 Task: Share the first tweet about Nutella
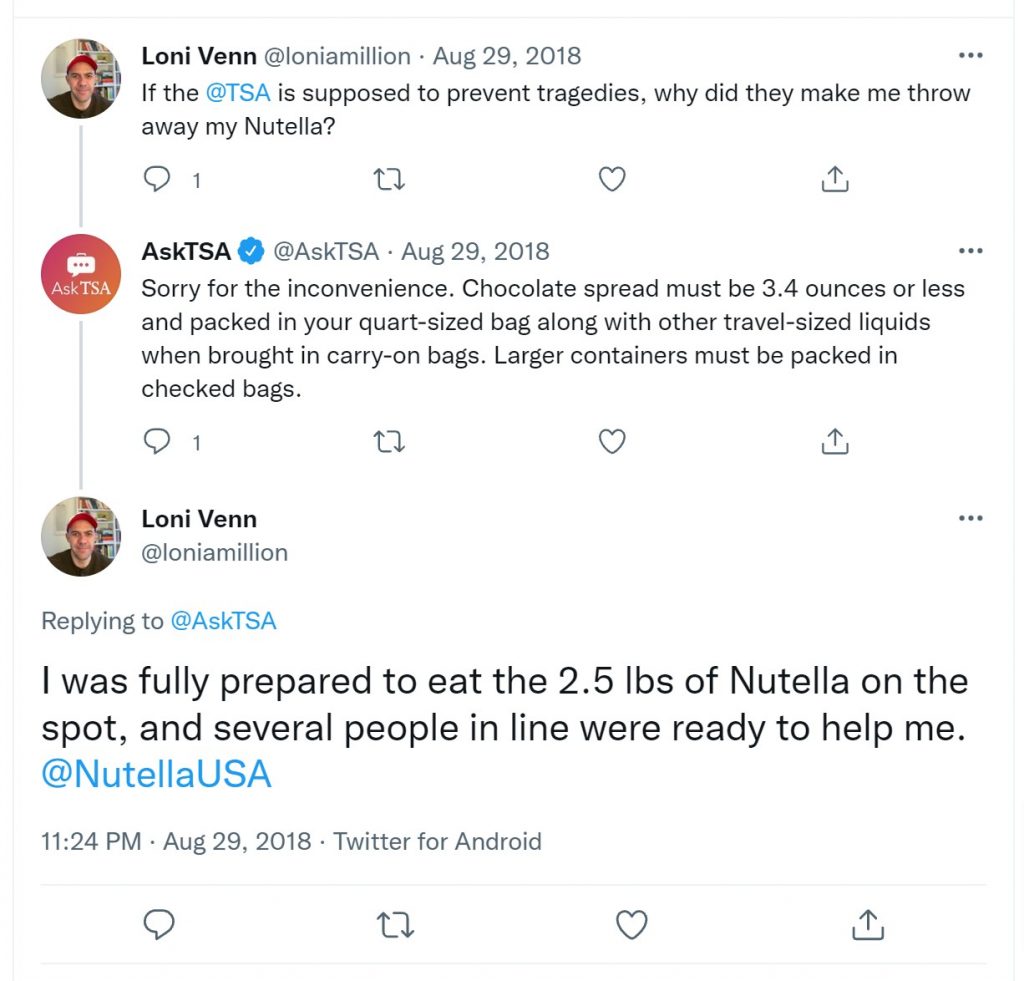(835, 178)
